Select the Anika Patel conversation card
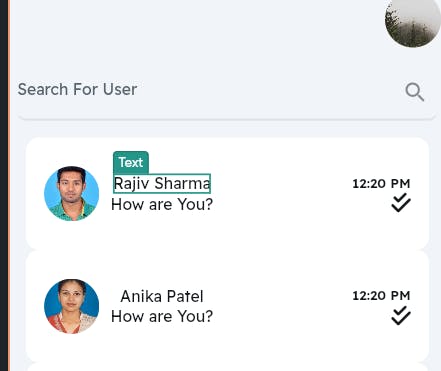Screen dimensions: 441x371 click(227, 306)
